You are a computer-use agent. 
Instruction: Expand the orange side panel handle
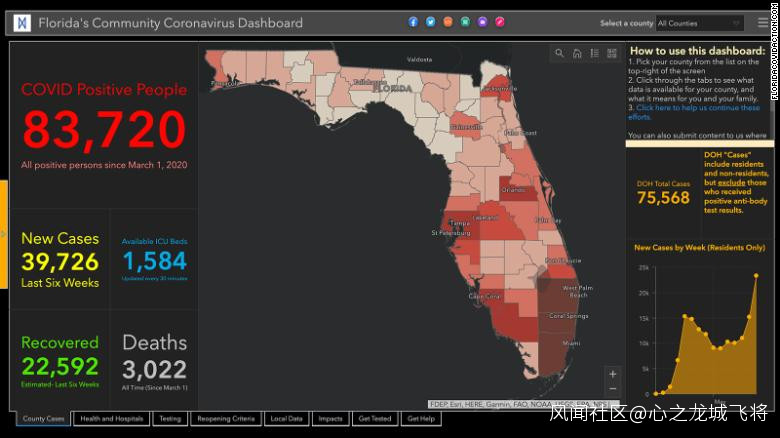[3, 234]
